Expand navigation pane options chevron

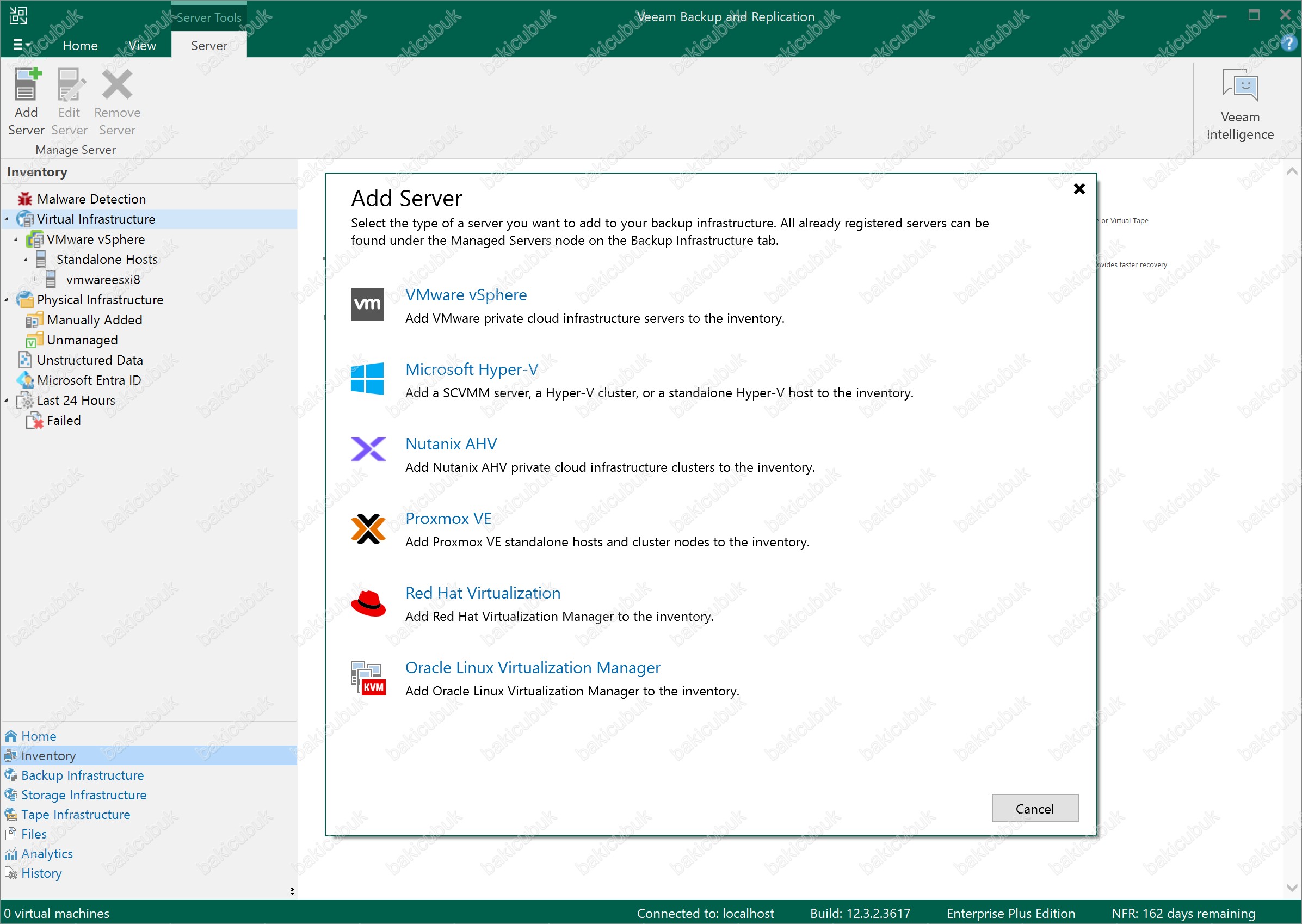pyautogui.click(x=292, y=890)
